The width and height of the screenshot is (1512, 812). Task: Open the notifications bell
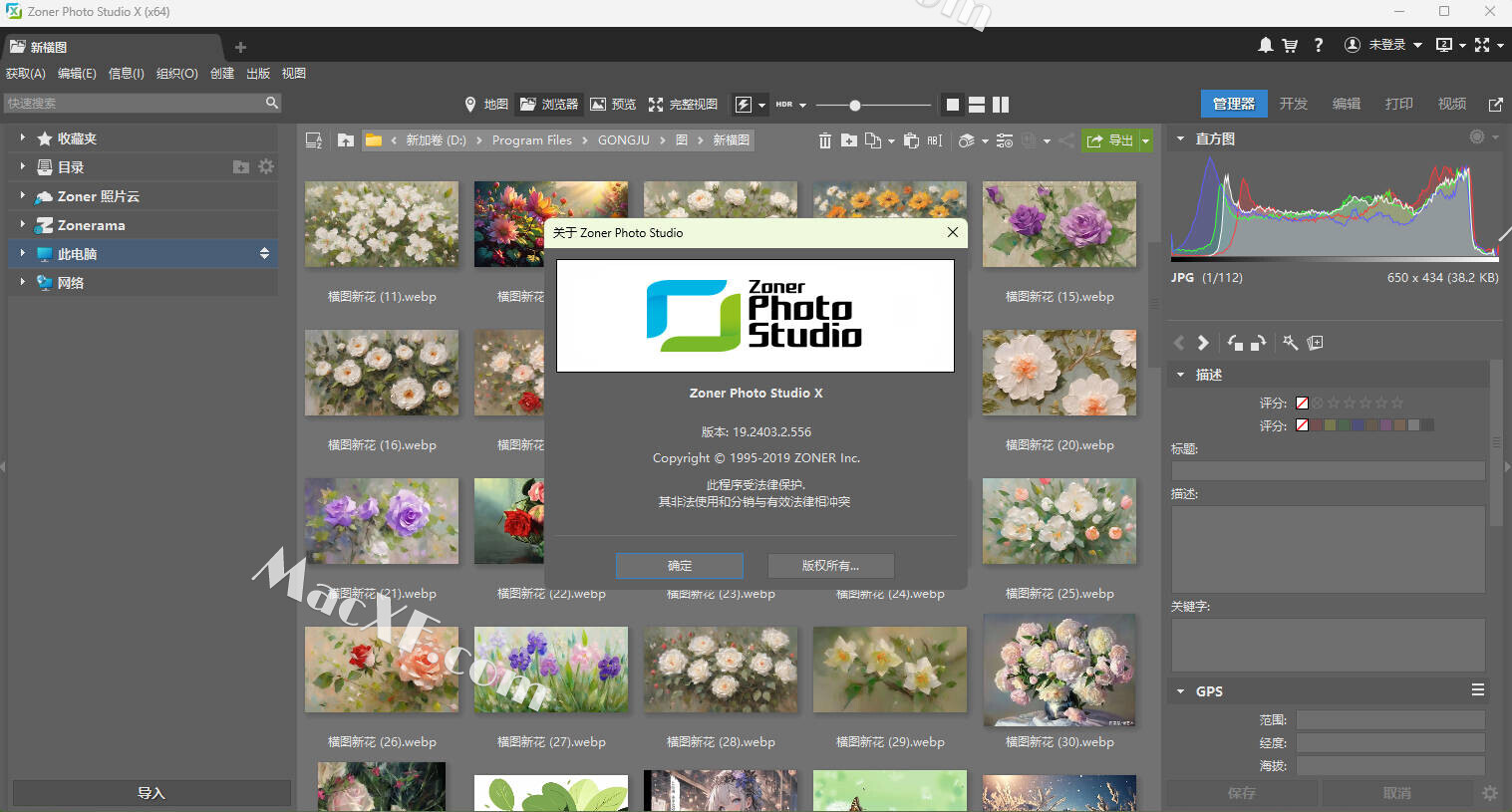[x=1265, y=45]
